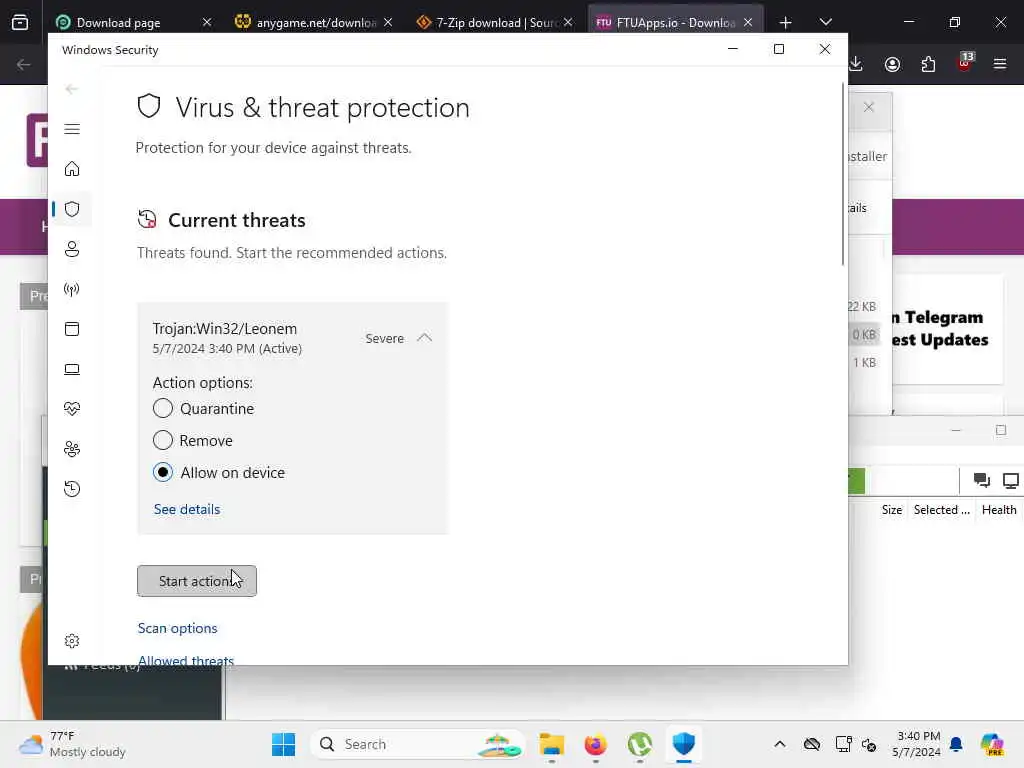Go back using Windows Security back arrow

72,89
